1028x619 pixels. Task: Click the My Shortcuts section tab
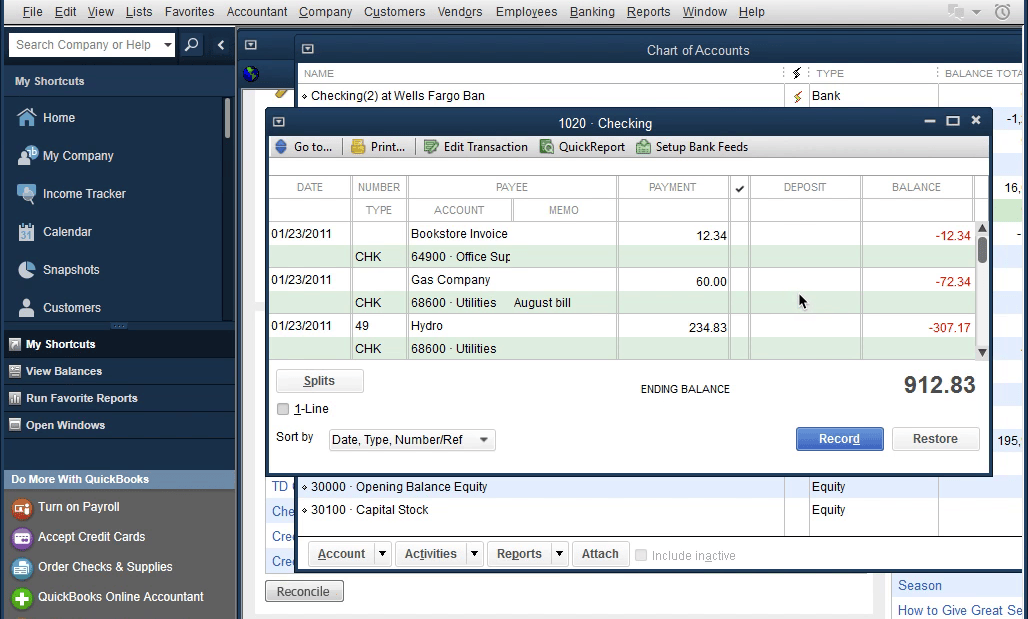[x=119, y=344]
